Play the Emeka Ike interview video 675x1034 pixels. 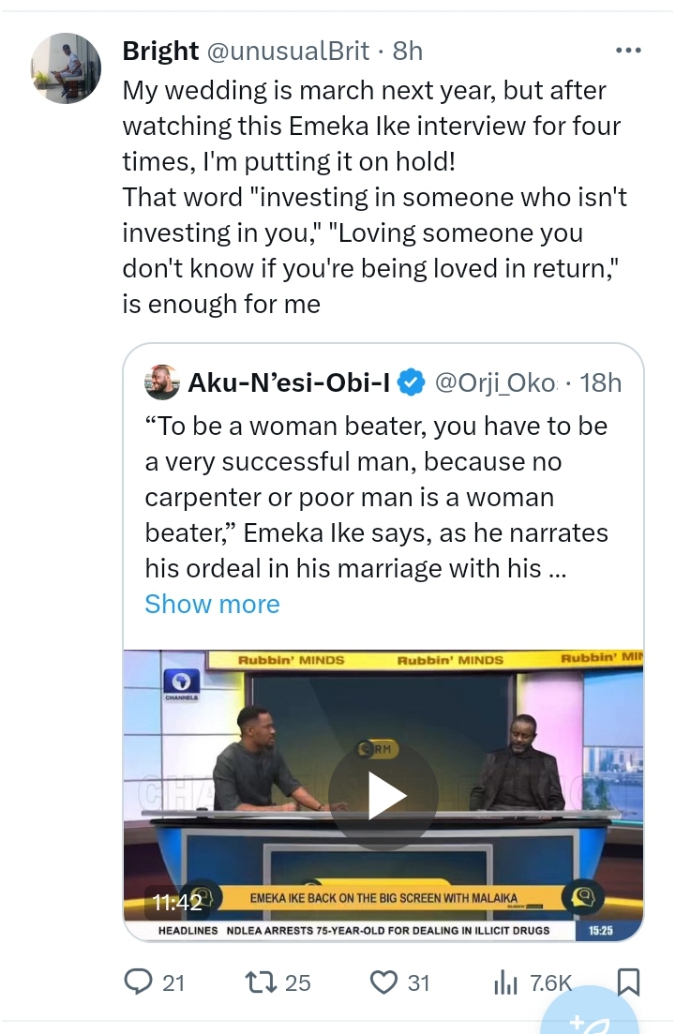point(384,796)
